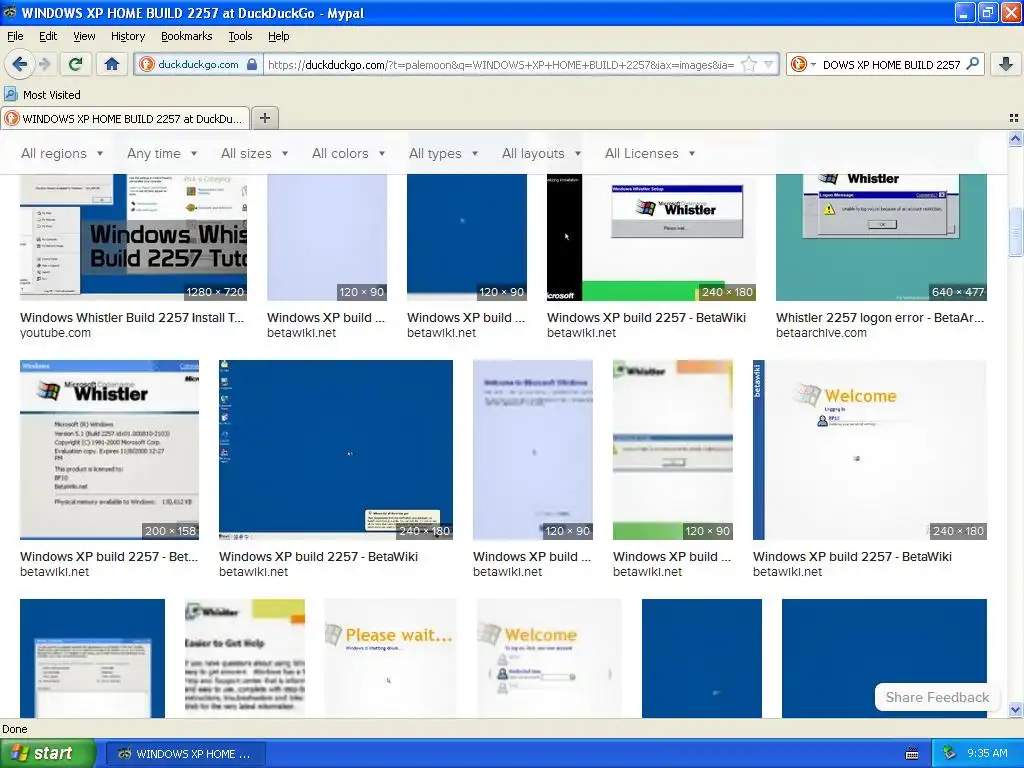Click the address bar URL field
1024x768 pixels.
point(502,65)
